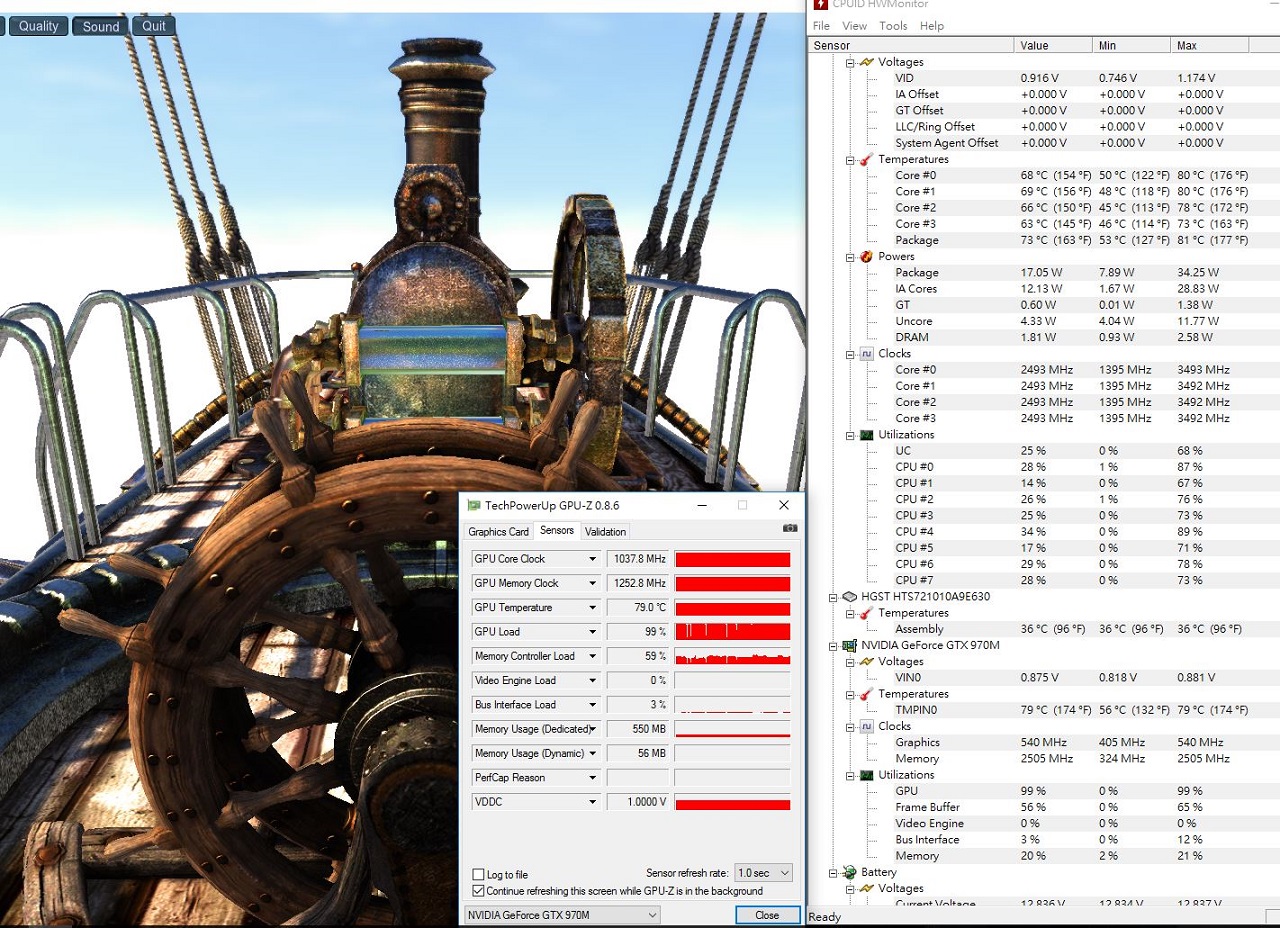
Task: Click the Voltages icon above VID
Action: (866, 62)
